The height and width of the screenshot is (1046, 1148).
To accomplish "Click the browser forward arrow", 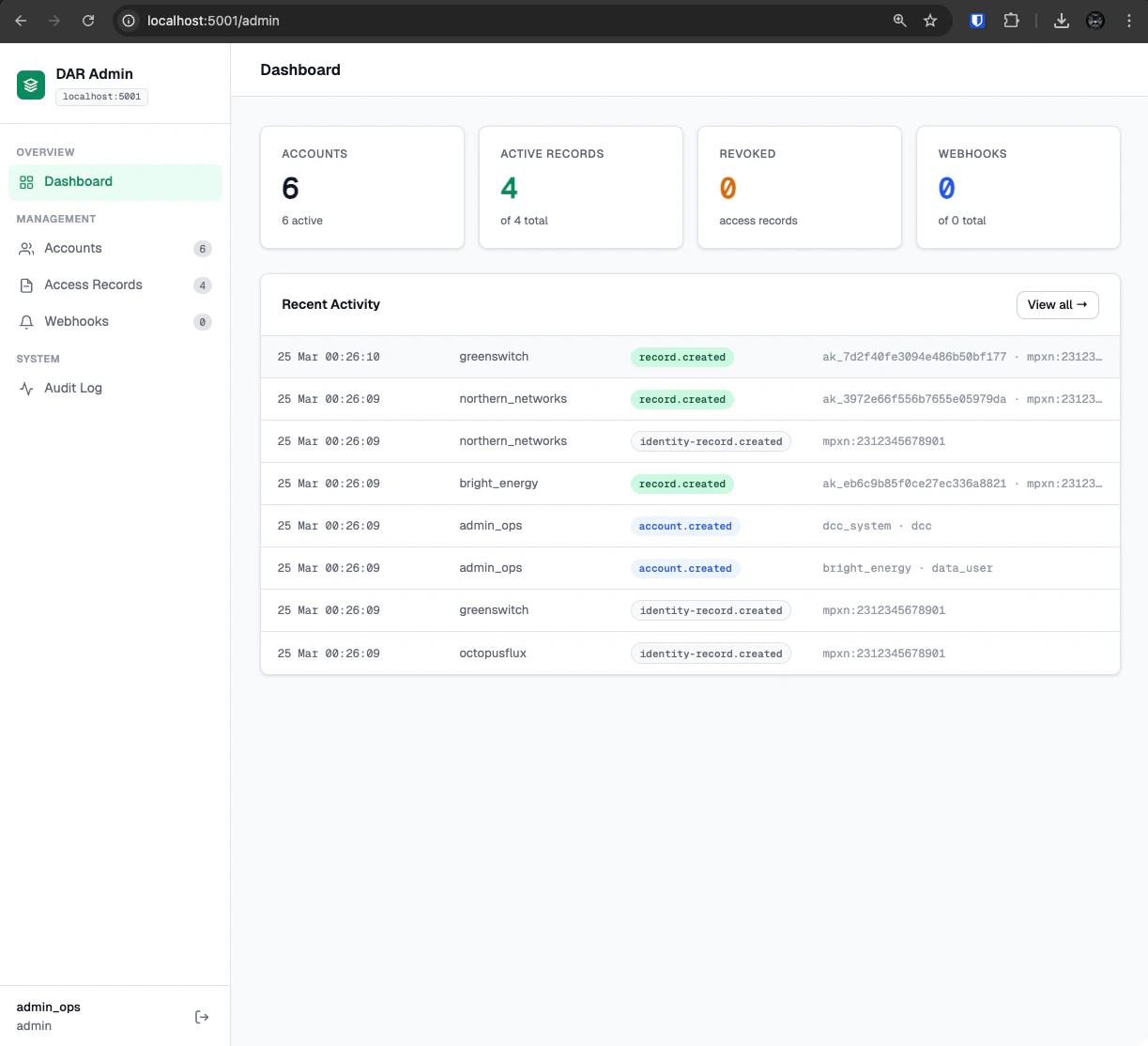I will 54,21.
